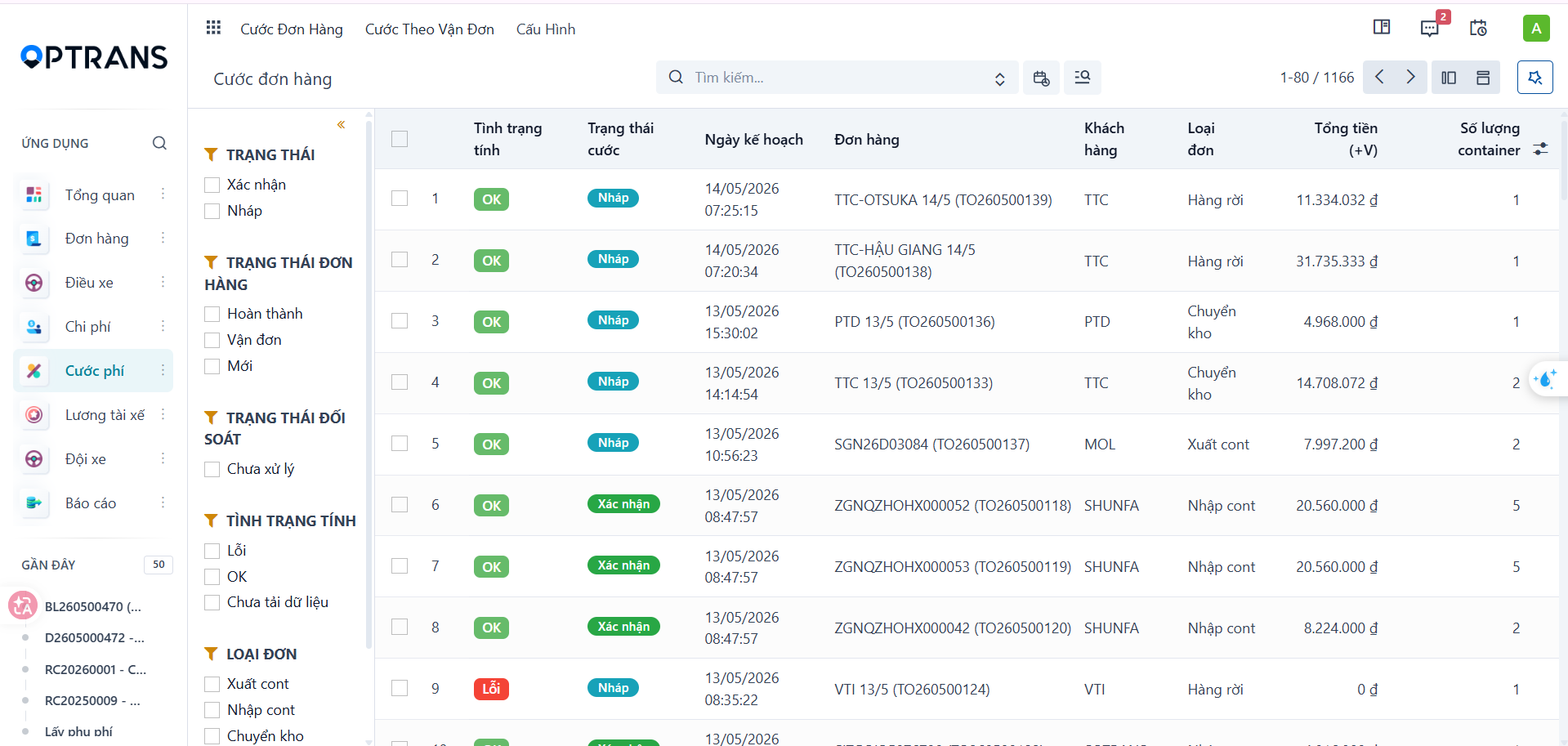
Task: Go to the next page of records
Action: [1411, 77]
